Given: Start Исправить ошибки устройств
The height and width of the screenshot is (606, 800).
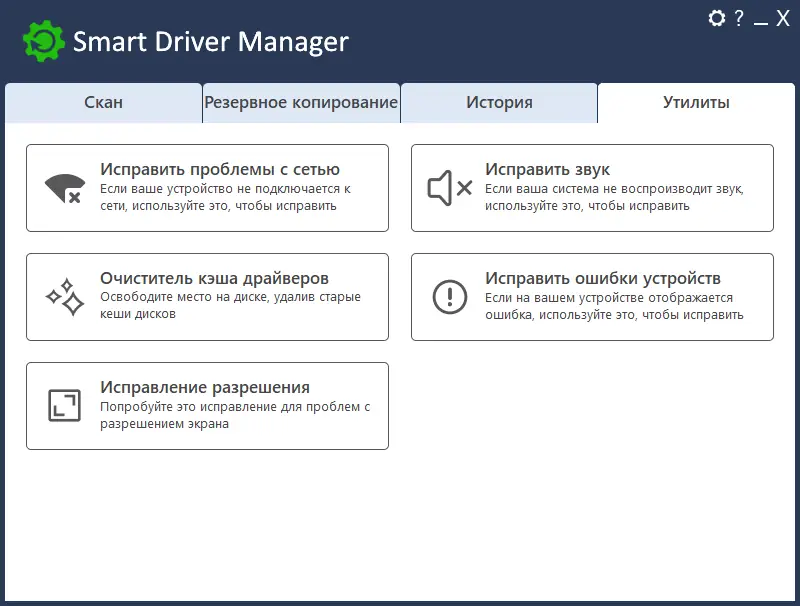Looking at the screenshot, I should (592, 296).
